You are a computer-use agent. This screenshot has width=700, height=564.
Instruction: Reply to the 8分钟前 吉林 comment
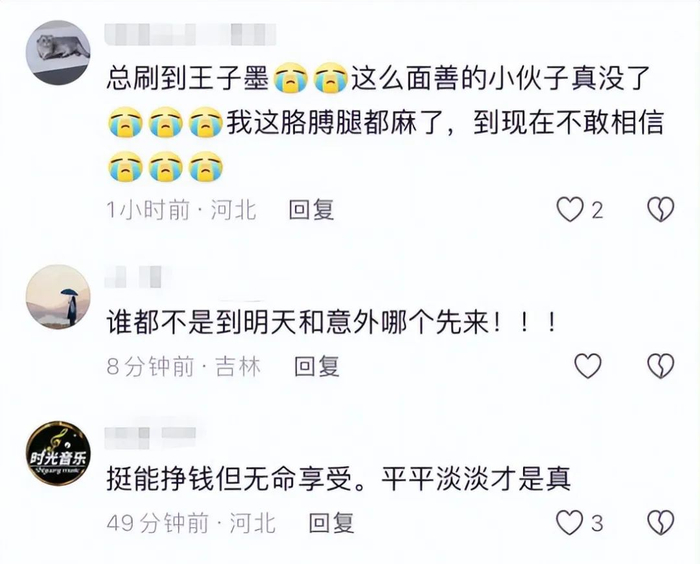click(x=317, y=366)
